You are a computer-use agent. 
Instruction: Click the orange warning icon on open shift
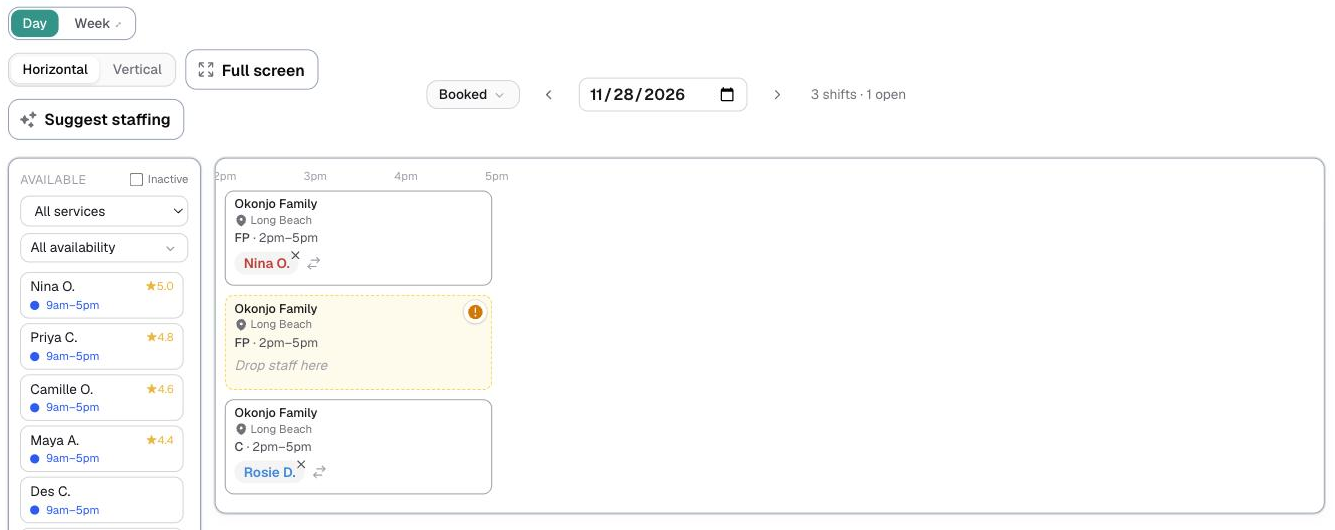point(475,313)
